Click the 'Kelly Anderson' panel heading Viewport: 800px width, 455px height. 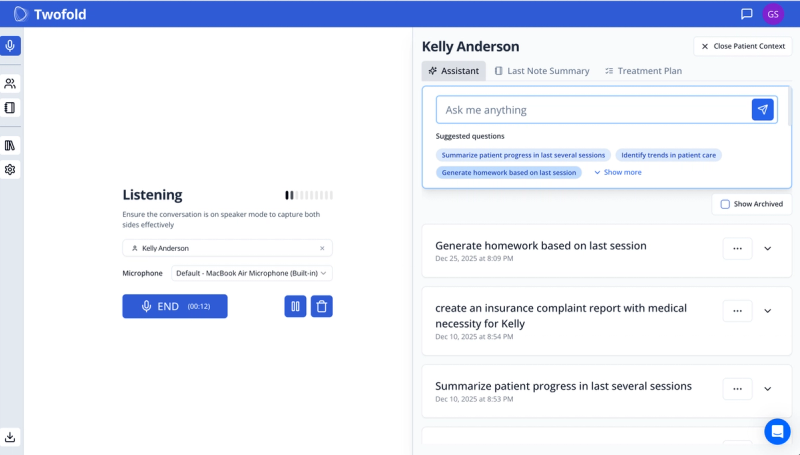(x=470, y=46)
